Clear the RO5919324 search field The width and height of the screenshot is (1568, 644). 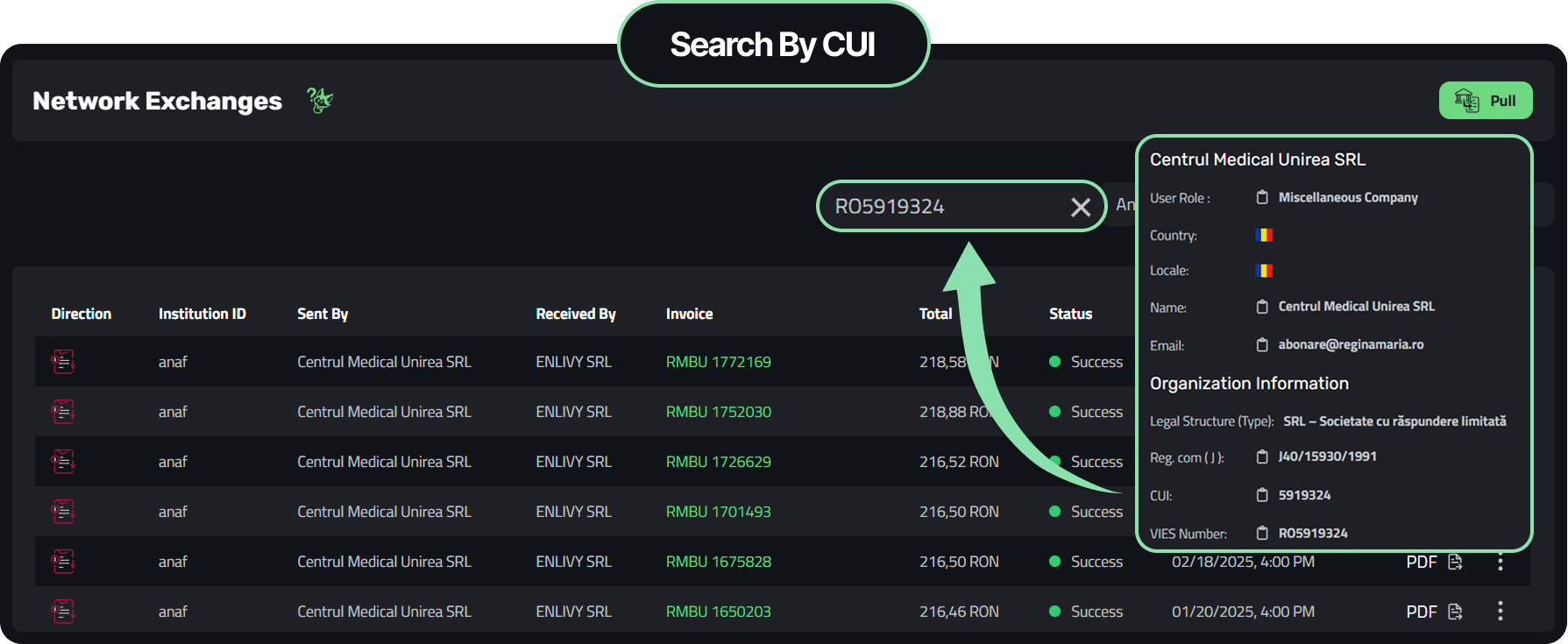tap(1080, 207)
